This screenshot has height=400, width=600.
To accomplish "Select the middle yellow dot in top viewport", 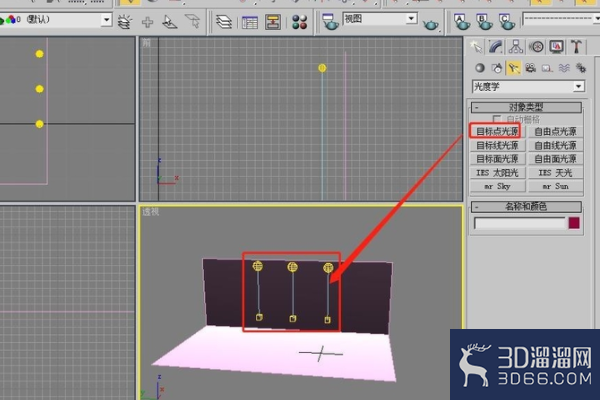I will [39, 89].
